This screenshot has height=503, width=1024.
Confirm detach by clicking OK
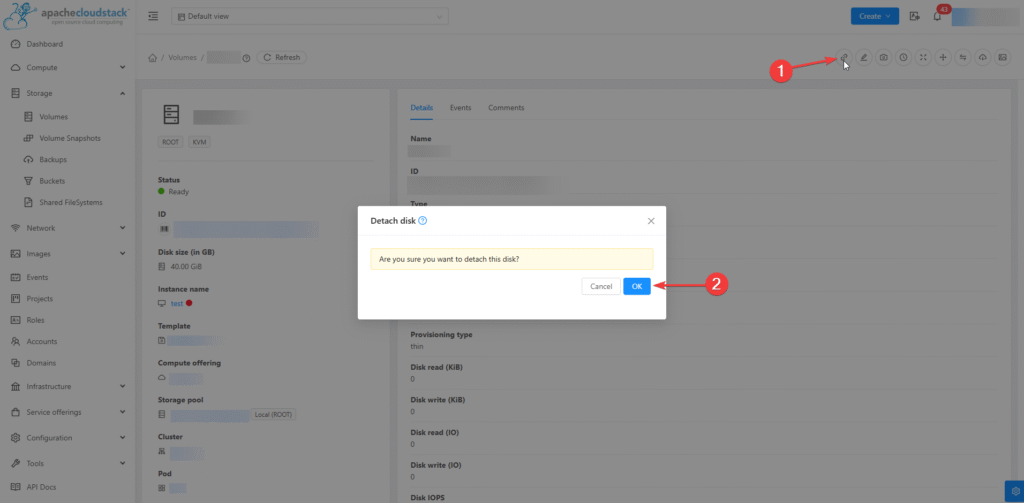(x=636, y=286)
